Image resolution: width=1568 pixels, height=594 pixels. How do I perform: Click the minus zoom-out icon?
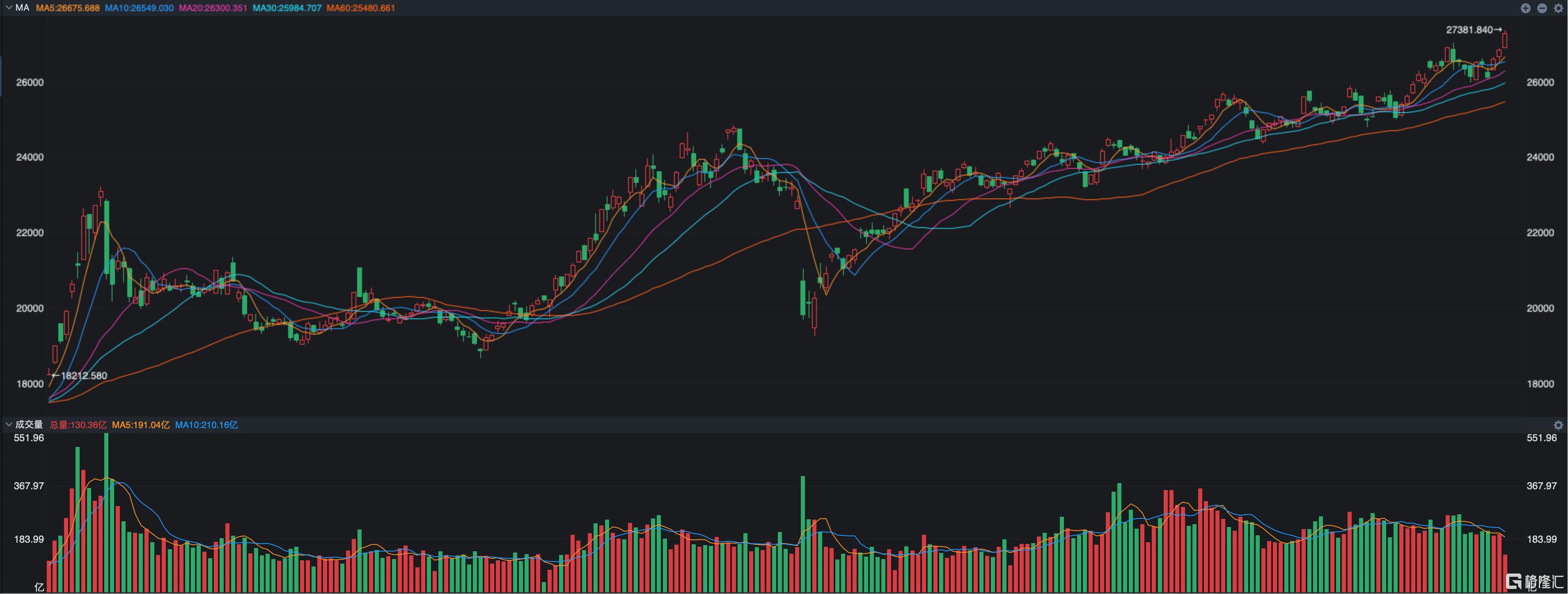(x=1542, y=8)
